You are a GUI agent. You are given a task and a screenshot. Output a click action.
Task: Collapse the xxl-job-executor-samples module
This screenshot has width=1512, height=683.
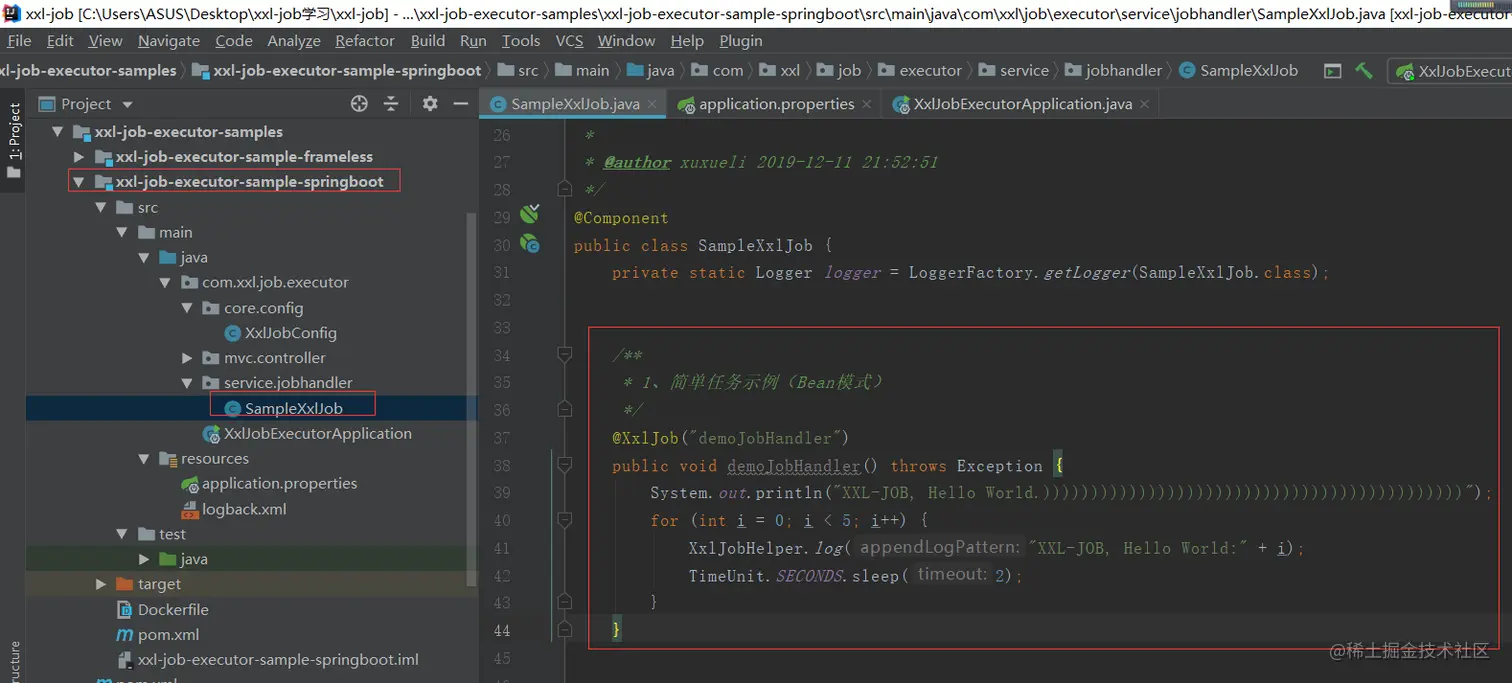coord(57,132)
